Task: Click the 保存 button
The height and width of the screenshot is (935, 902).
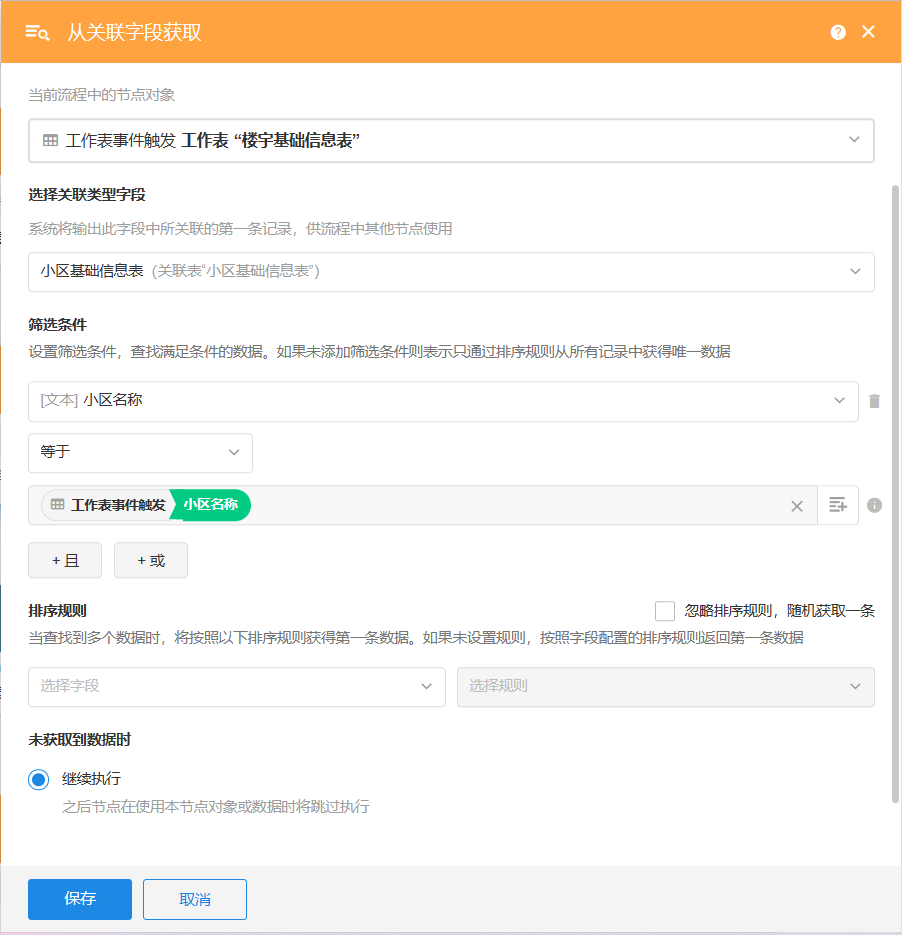Action: coord(80,899)
